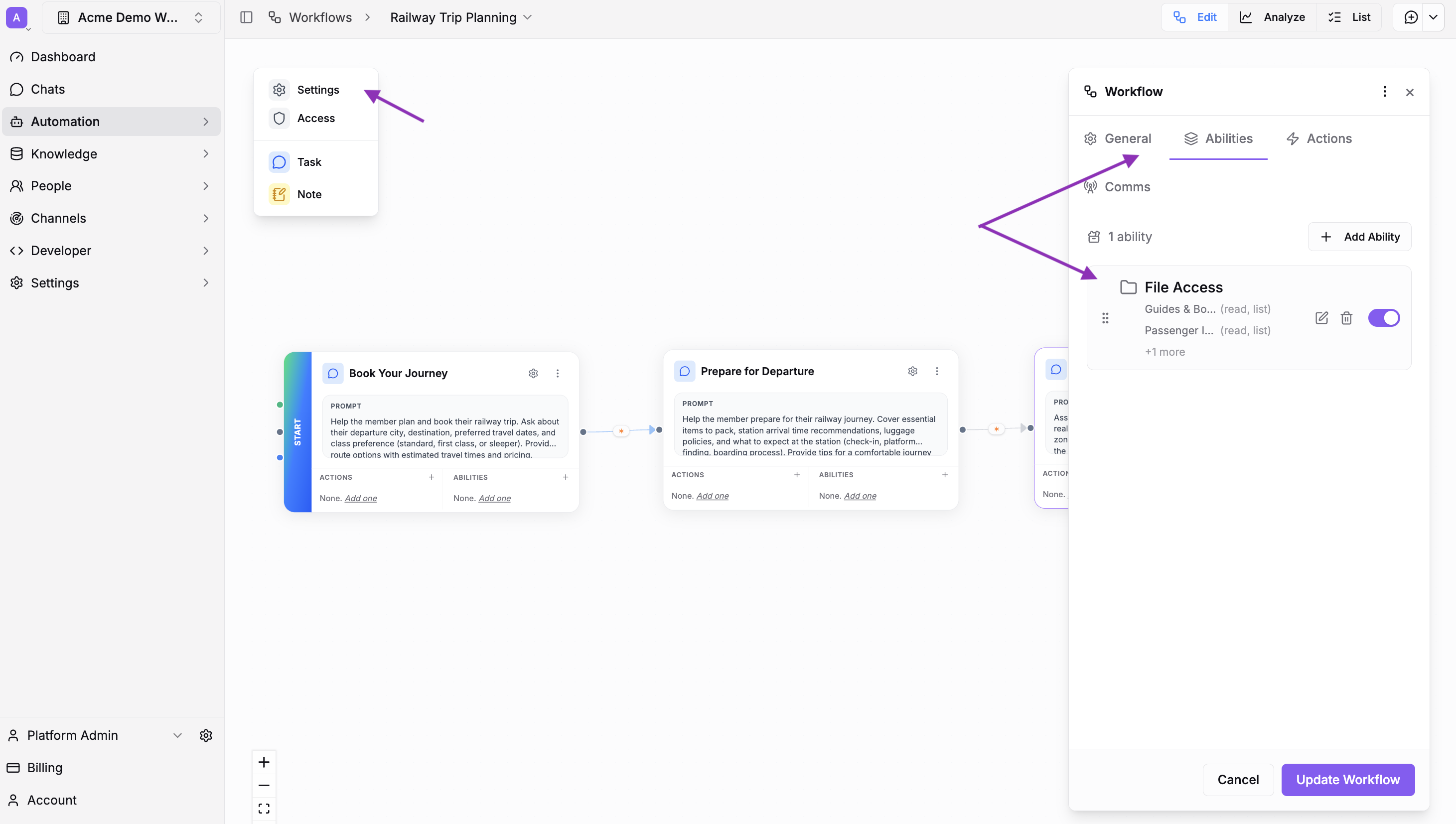Toggle the sidebar collapse icon
Viewport: 1456px width, 824px height.
pos(246,17)
